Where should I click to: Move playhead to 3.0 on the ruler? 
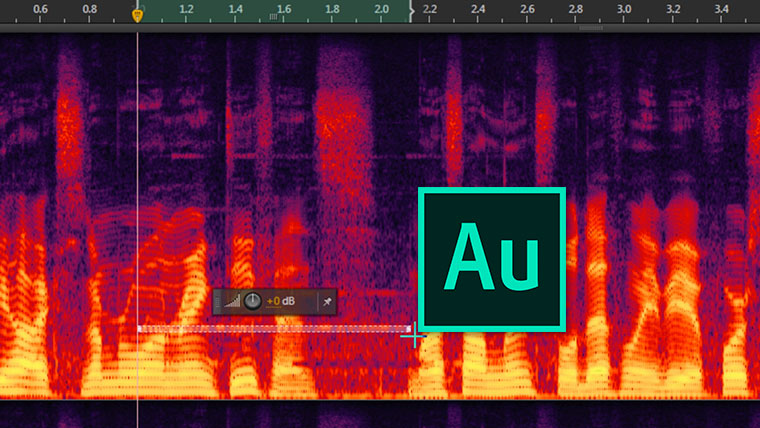click(624, 10)
